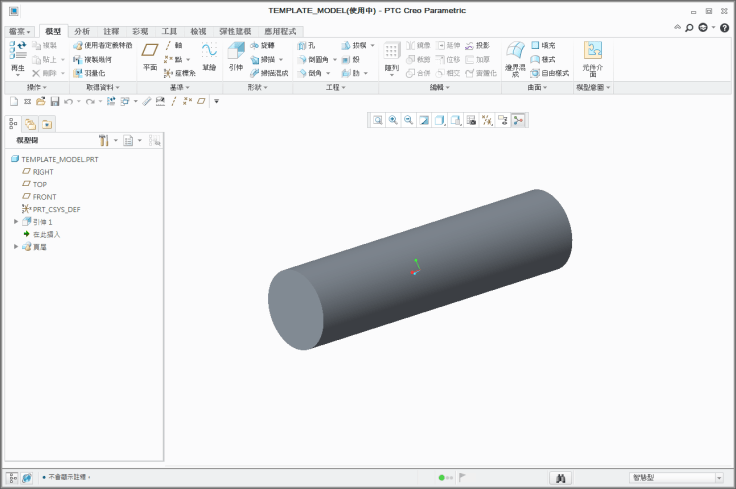Click the zoom in magnifier icon

(x=393, y=120)
